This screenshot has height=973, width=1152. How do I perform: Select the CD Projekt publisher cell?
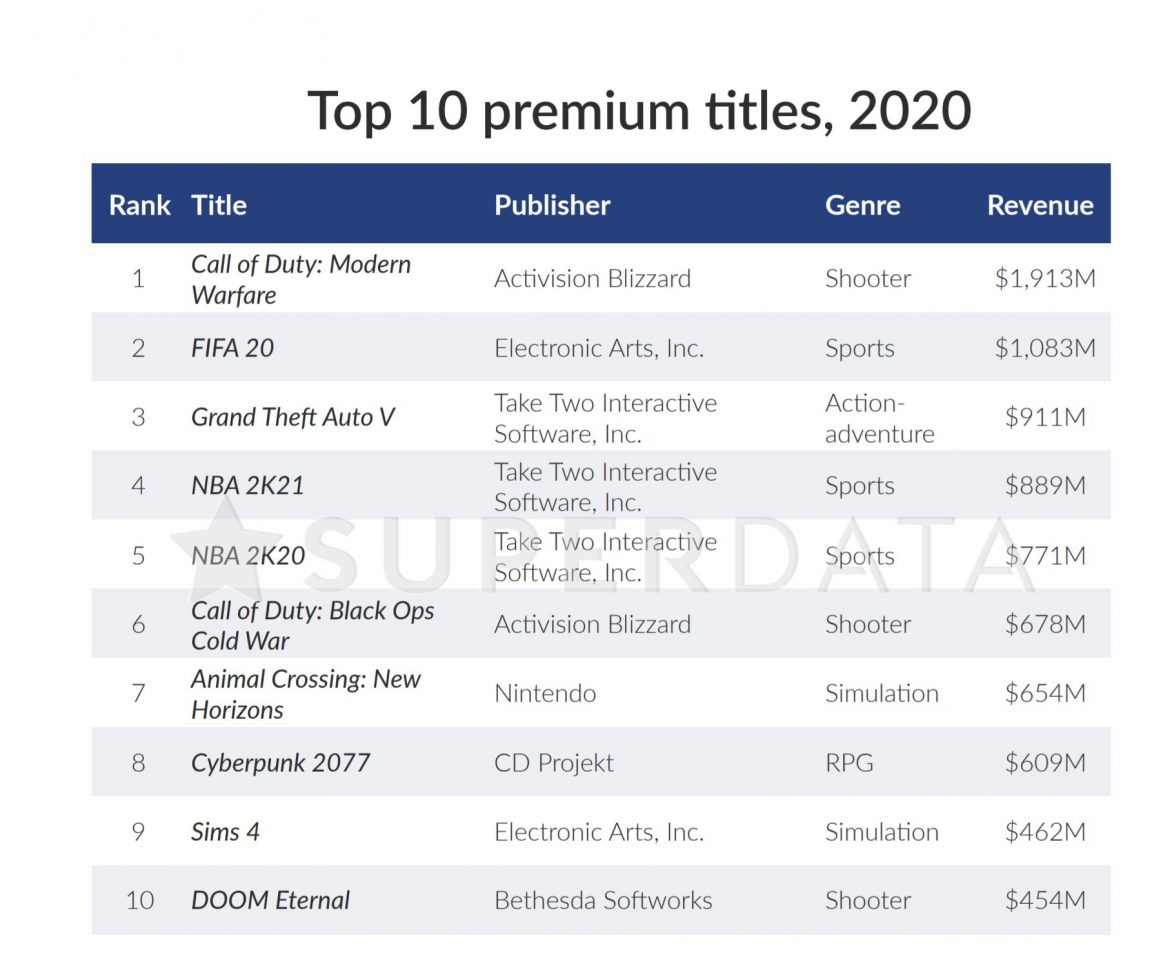554,763
